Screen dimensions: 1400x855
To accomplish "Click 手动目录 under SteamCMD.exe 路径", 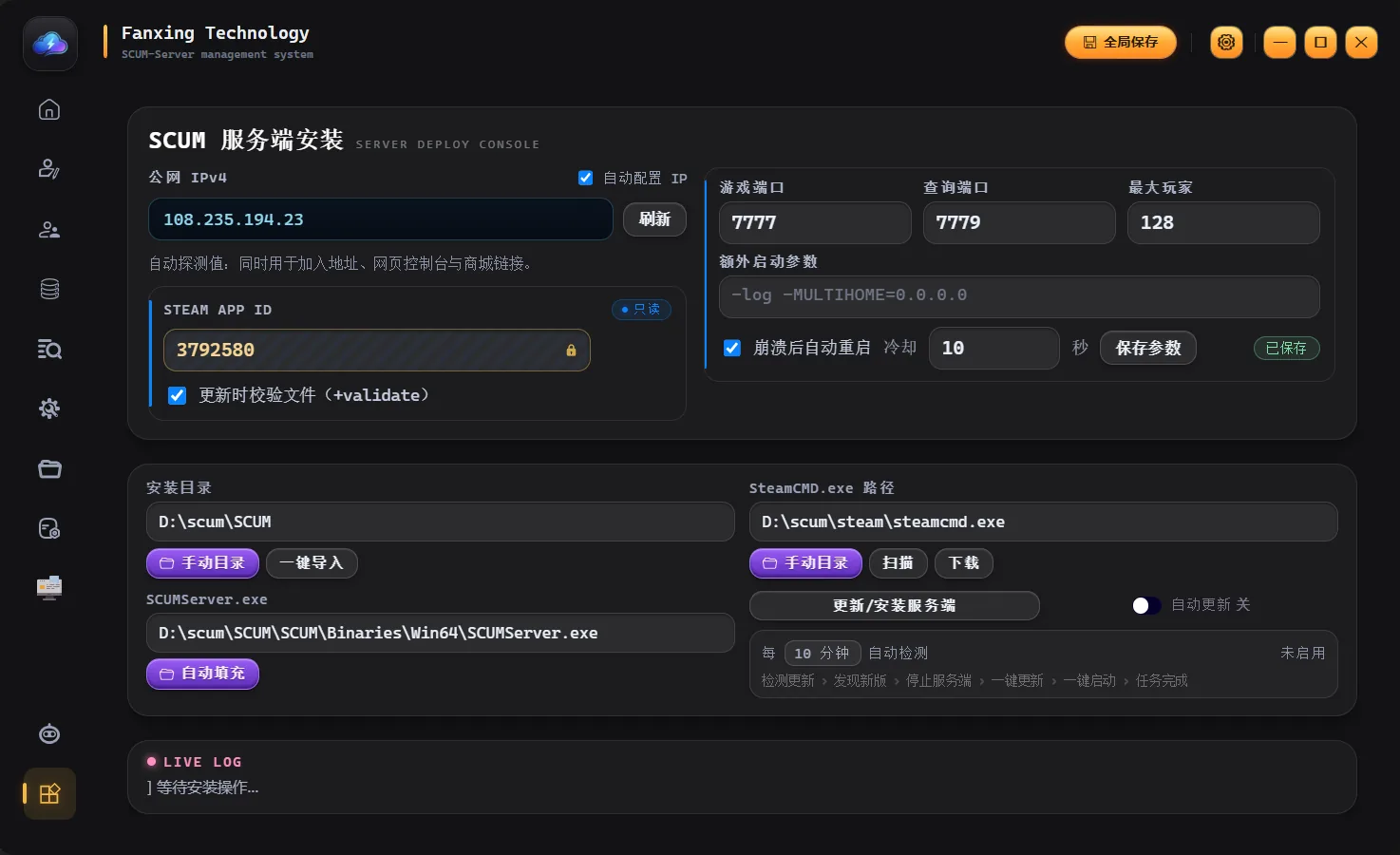I will click(x=805, y=563).
